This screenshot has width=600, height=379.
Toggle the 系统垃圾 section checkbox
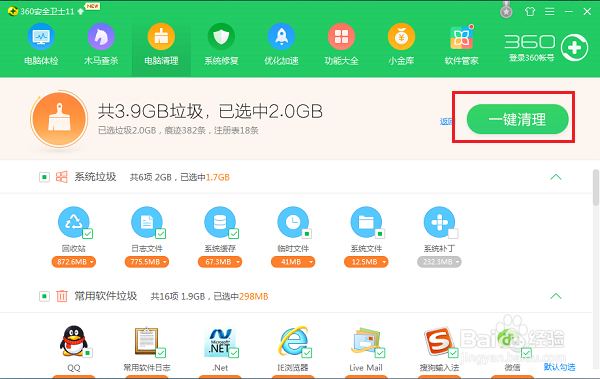(x=44, y=177)
